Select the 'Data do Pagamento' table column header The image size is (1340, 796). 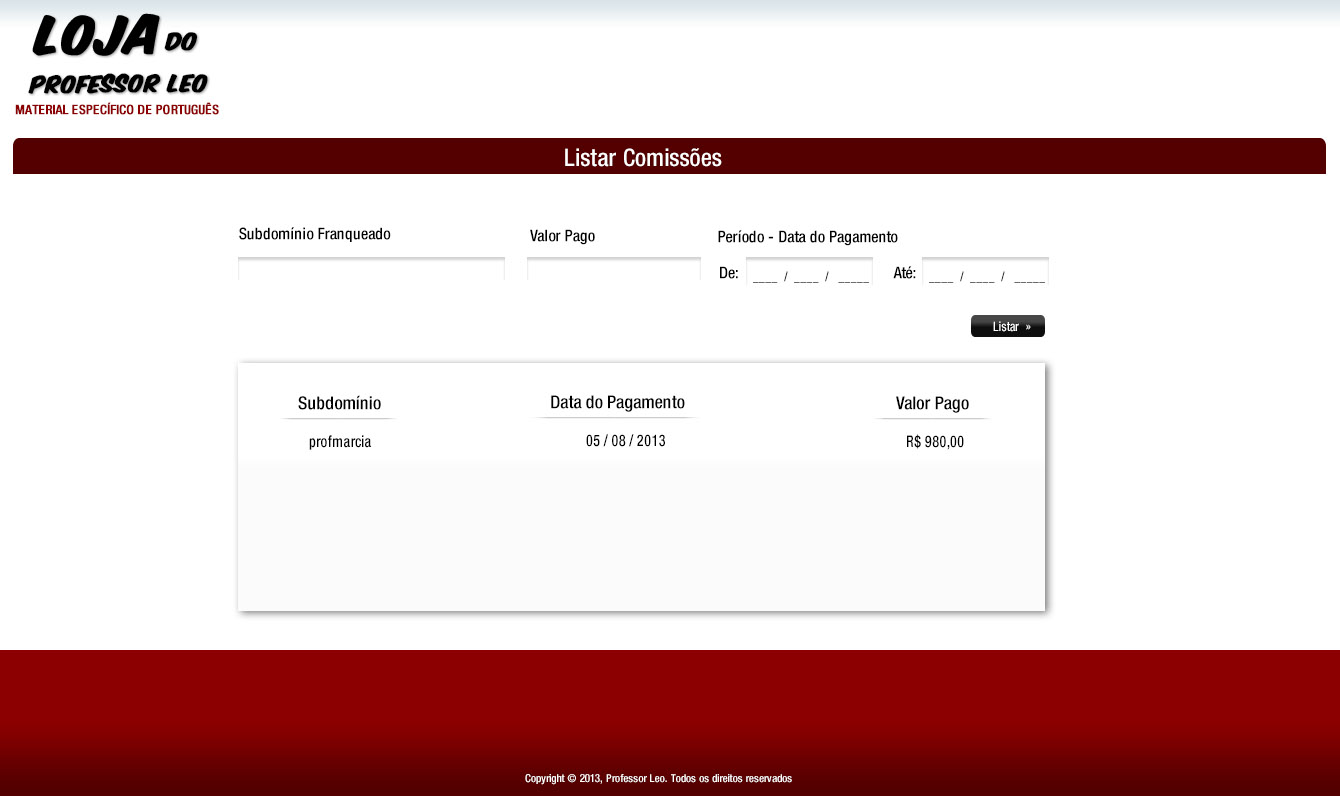coord(617,402)
